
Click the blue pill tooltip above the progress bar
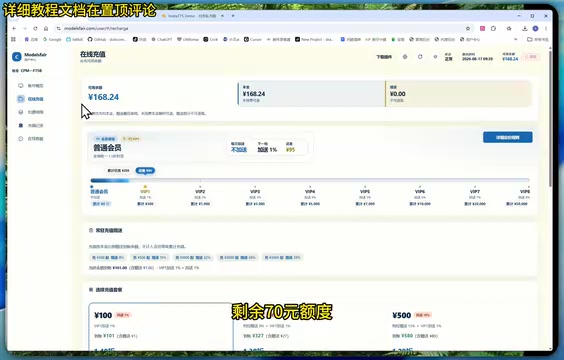(145, 170)
